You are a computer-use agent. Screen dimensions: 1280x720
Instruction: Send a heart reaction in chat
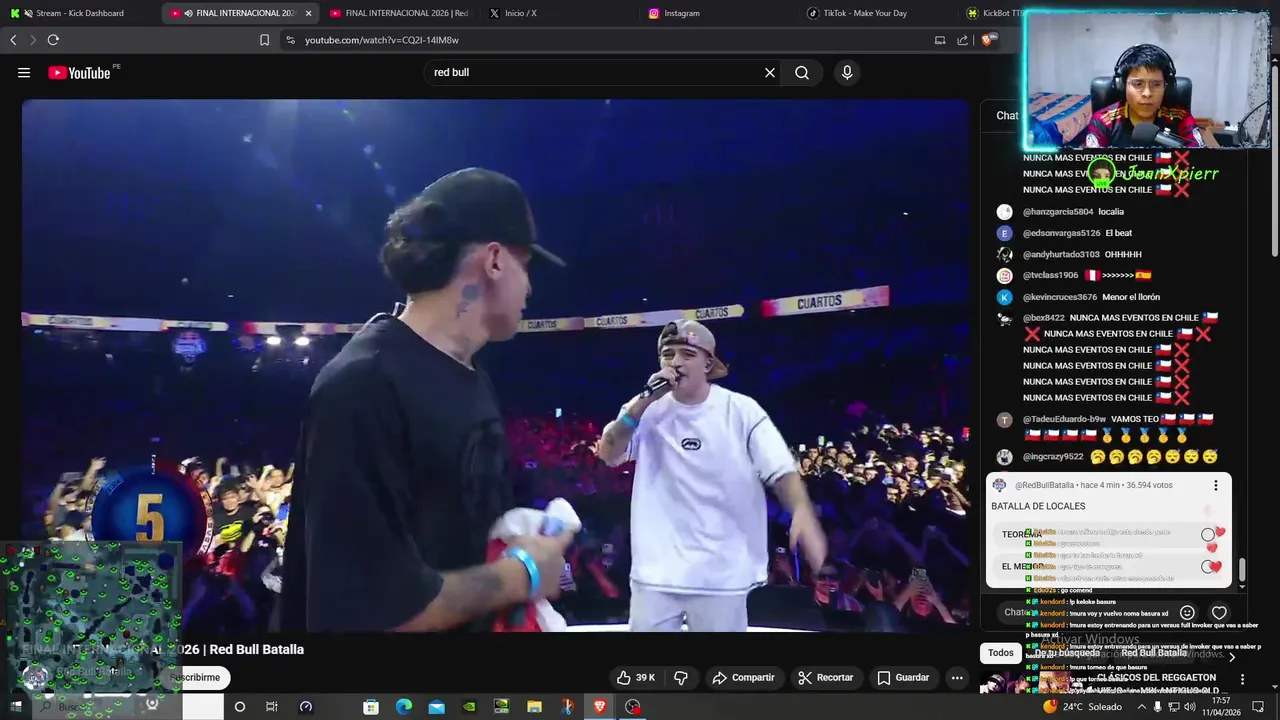pos(1219,612)
